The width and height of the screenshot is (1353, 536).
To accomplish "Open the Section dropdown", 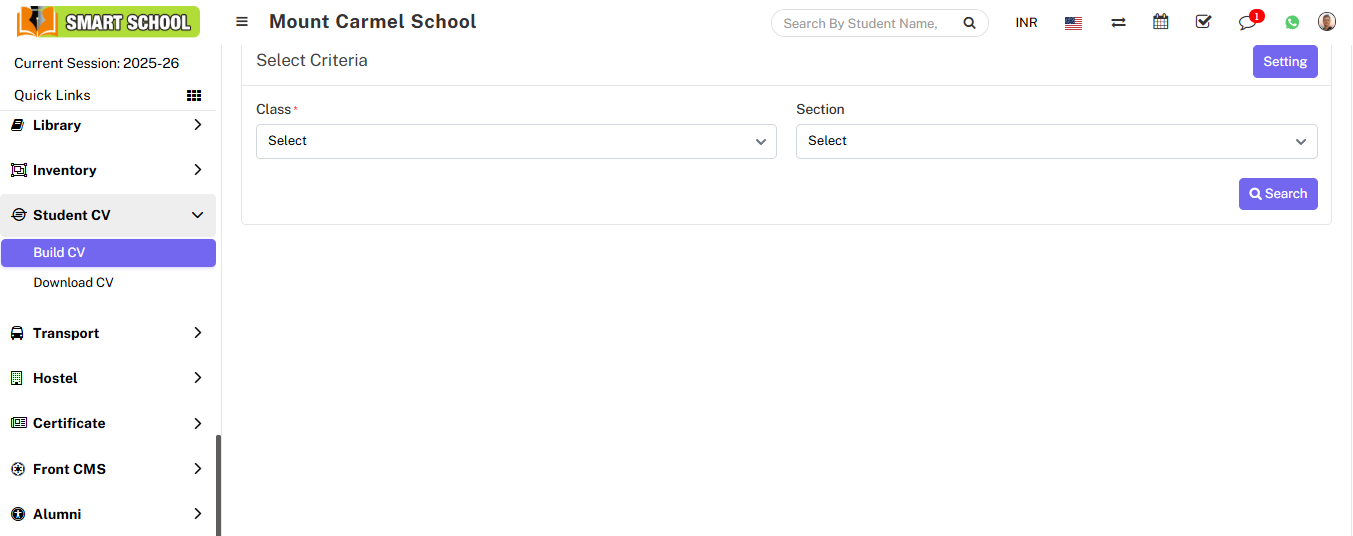I will (1056, 141).
